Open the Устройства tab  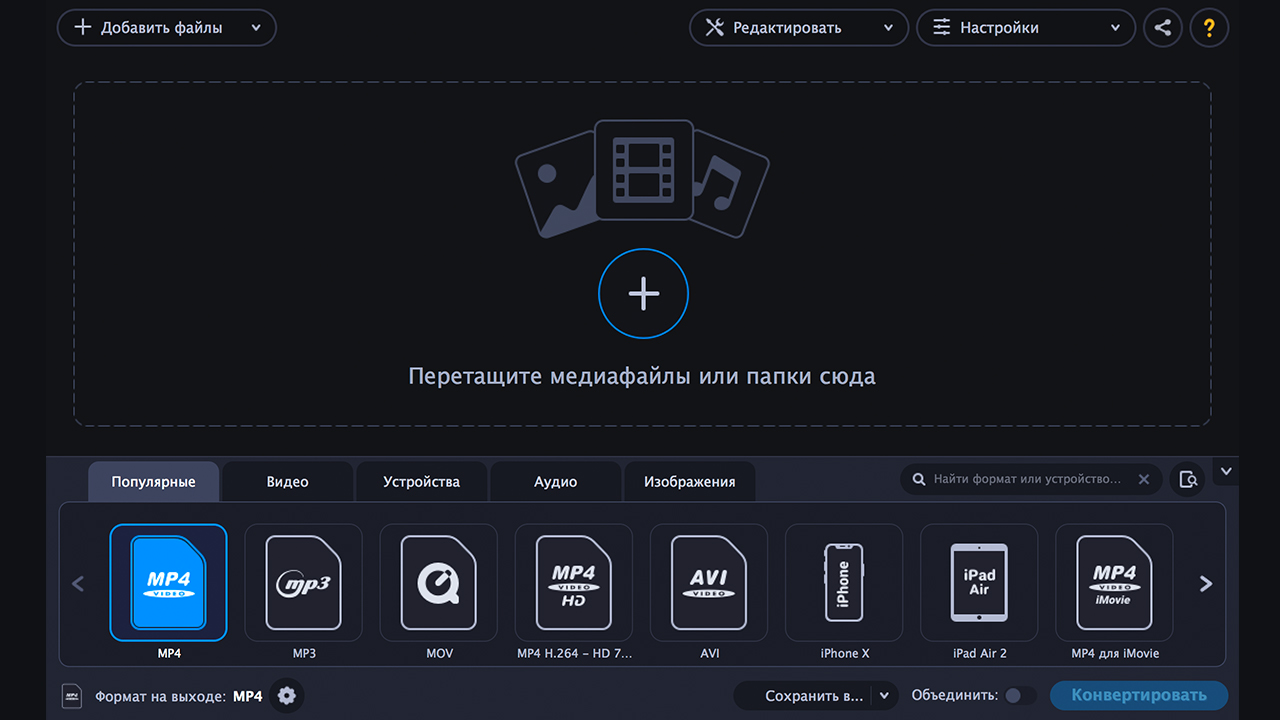421,481
